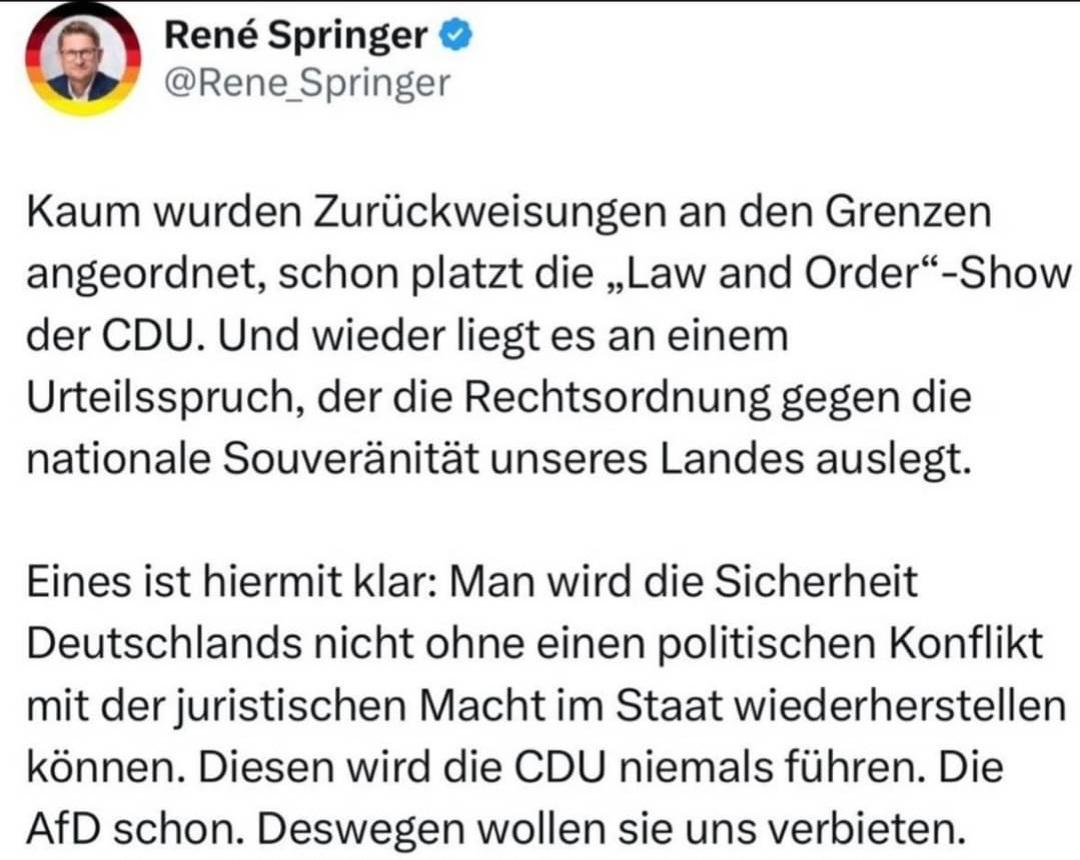Click the word "angeordnet" in second line
Image resolution: width=1080 pixels, height=860 pixels.
(x=147, y=274)
